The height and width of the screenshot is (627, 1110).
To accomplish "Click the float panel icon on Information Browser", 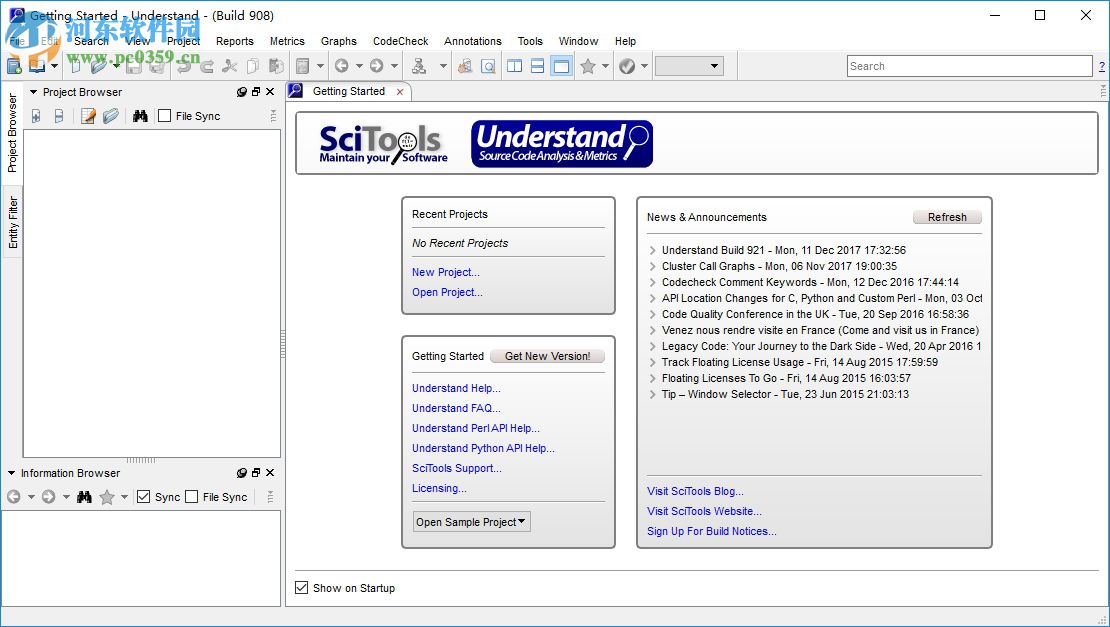I will 255,472.
